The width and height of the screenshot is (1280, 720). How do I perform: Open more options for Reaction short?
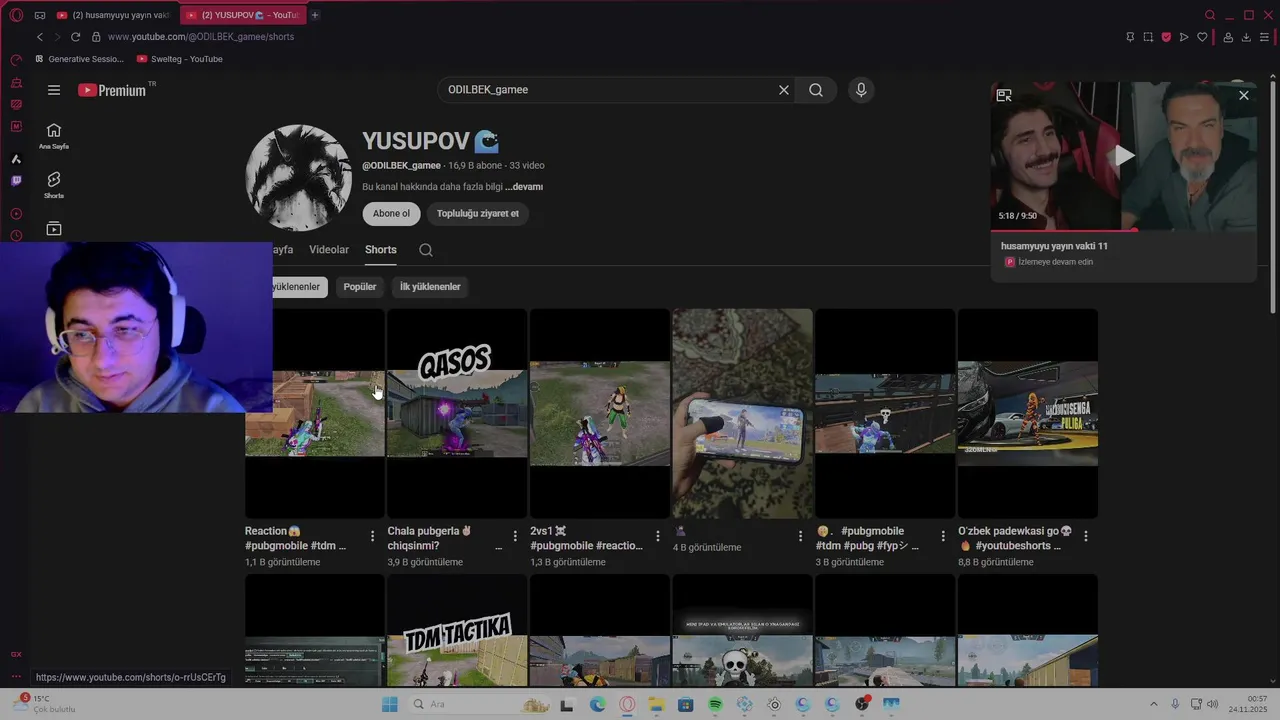(x=372, y=537)
